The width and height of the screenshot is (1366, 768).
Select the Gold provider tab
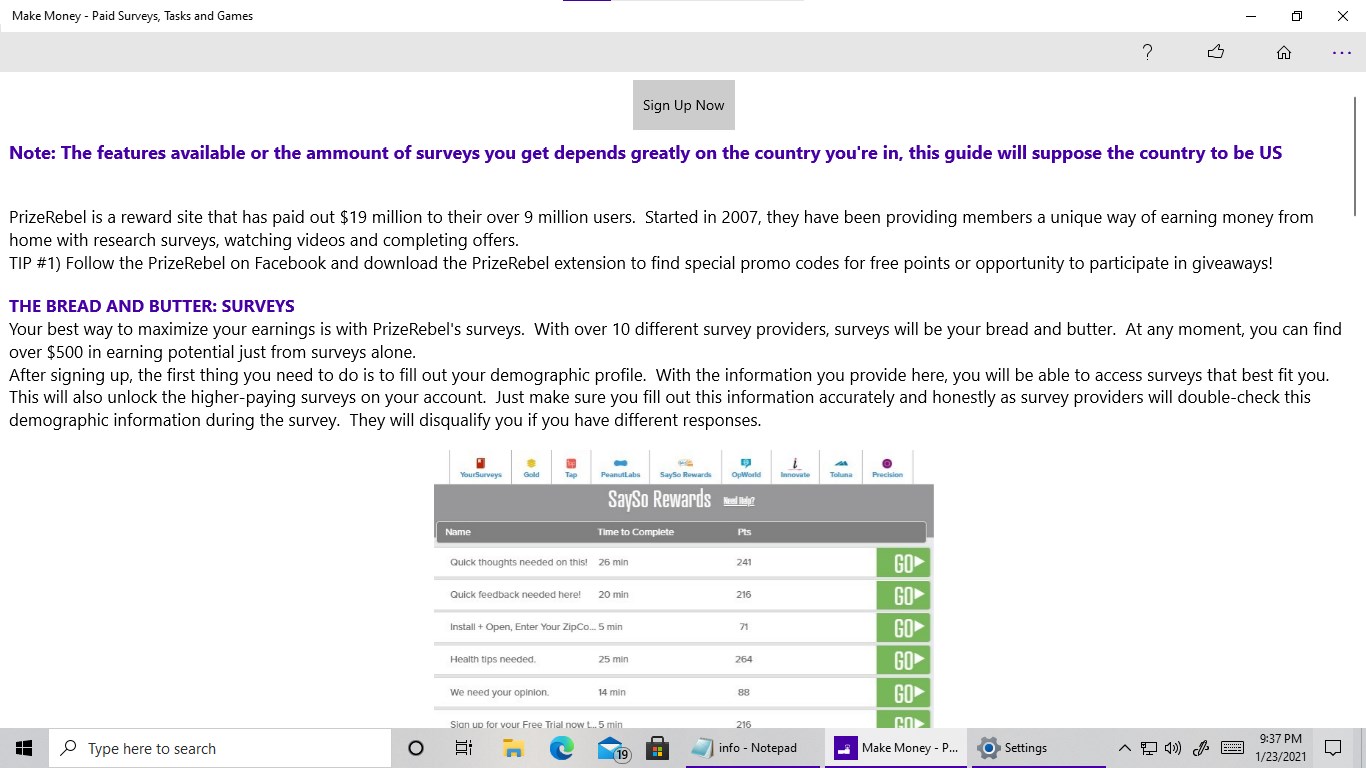point(531,467)
